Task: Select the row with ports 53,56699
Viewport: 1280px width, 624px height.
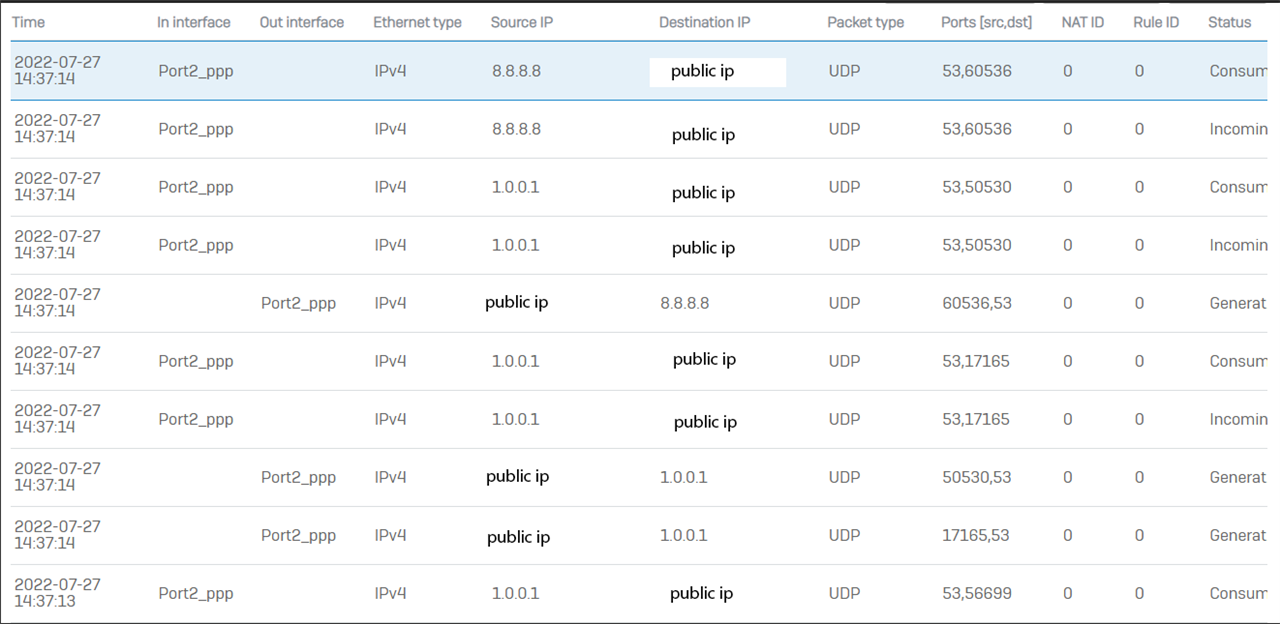Action: click(x=640, y=593)
